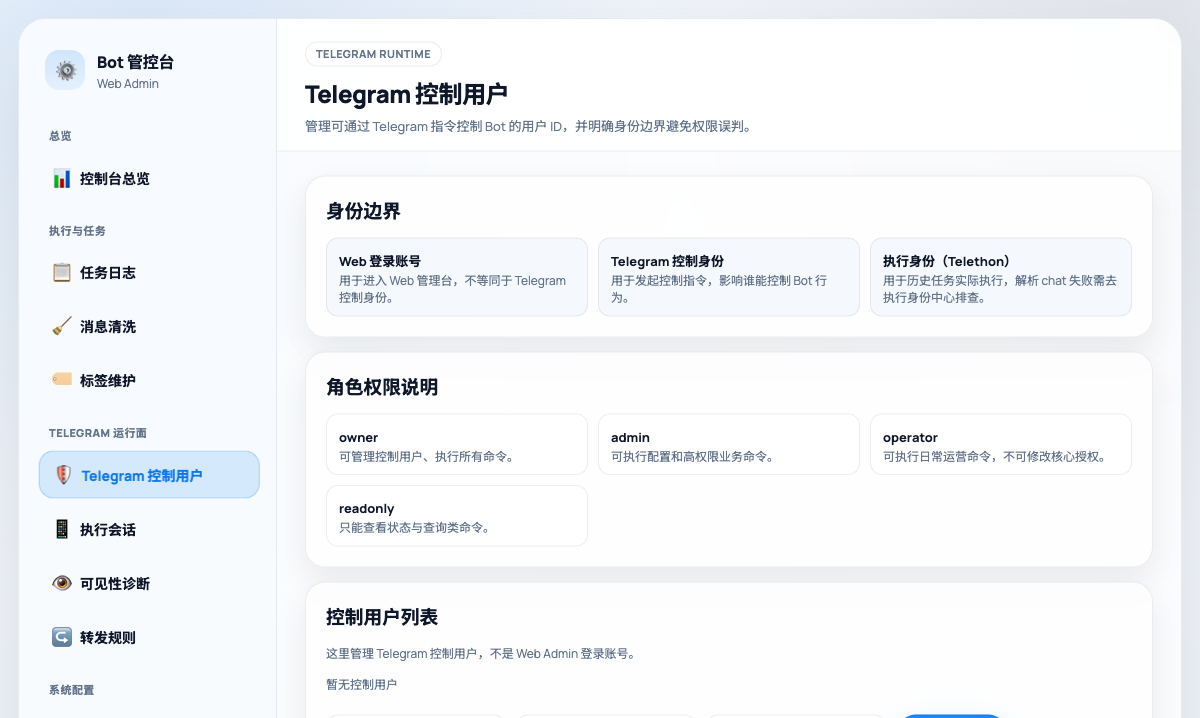The height and width of the screenshot is (718, 1200).
Task: Select the broom icon for 消息清洗
Action: coord(62,326)
